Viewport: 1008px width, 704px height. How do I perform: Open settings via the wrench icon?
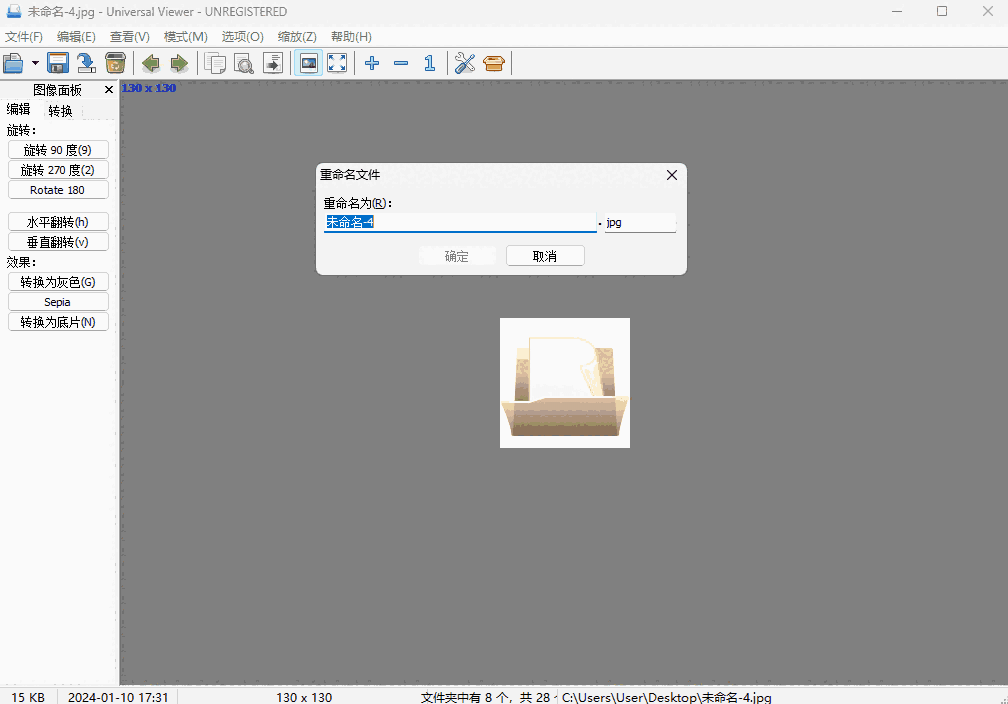pyautogui.click(x=464, y=63)
